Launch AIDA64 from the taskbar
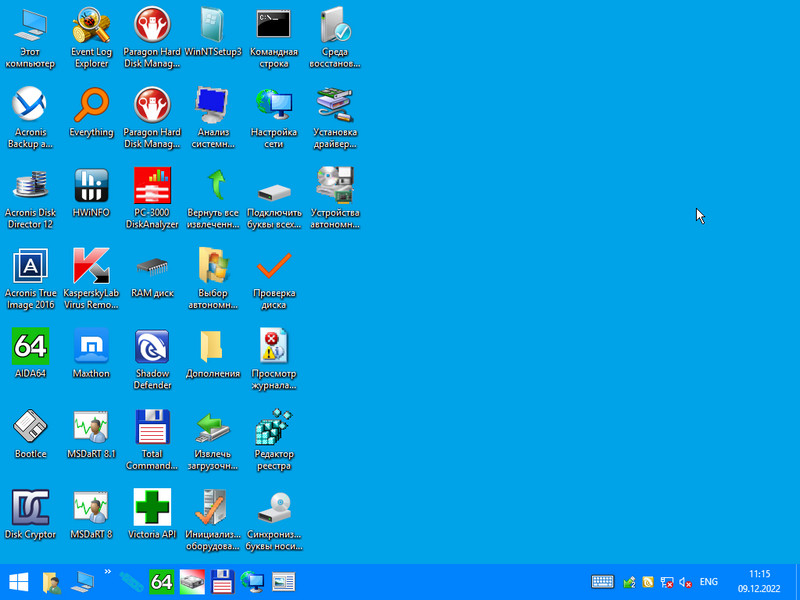 point(161,582)
